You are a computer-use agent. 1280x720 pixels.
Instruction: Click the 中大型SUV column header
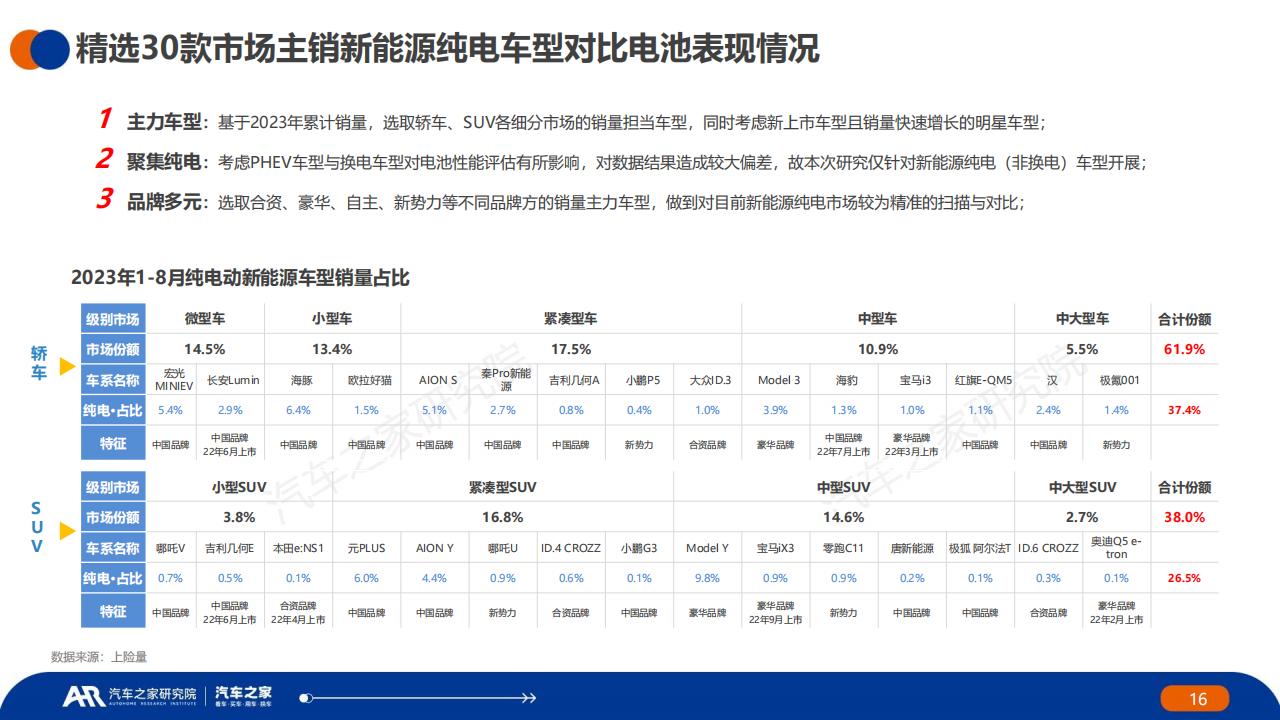click(1082, 487)
